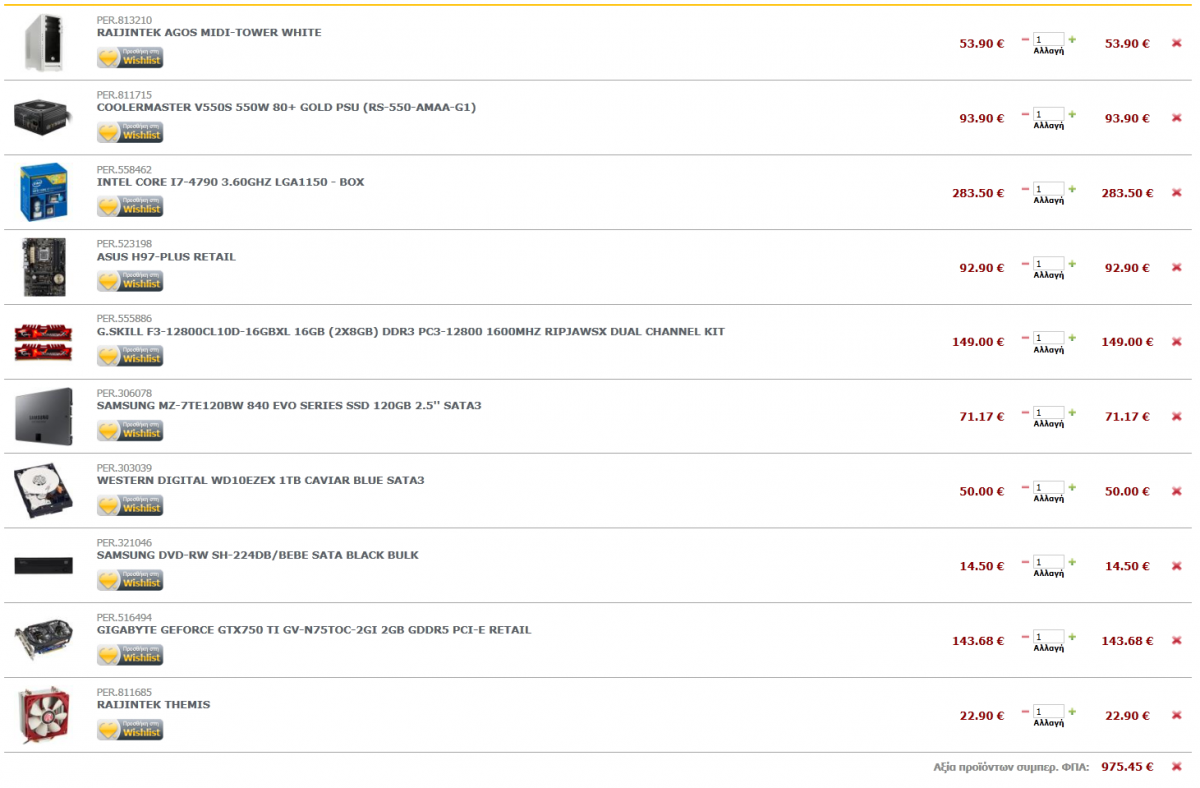Decrease quantity of COOLERMASTER V550S PSU
This screenshot has height=788, width=1200.
(1025, 114)
